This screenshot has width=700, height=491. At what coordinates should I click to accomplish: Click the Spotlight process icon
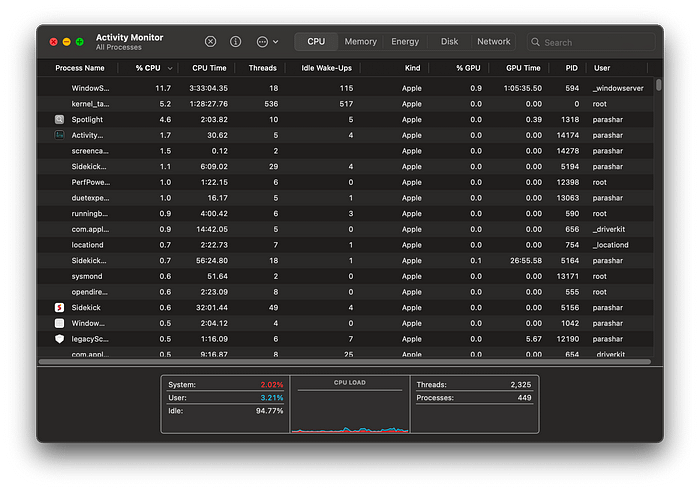59,120
